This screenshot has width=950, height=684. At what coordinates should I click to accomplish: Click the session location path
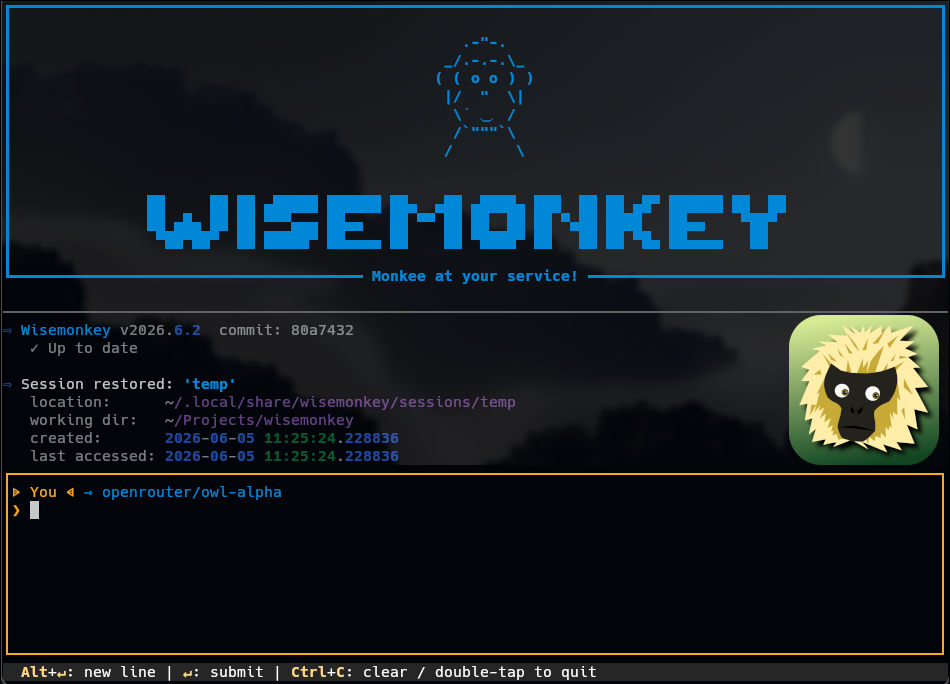pos(340,402)
